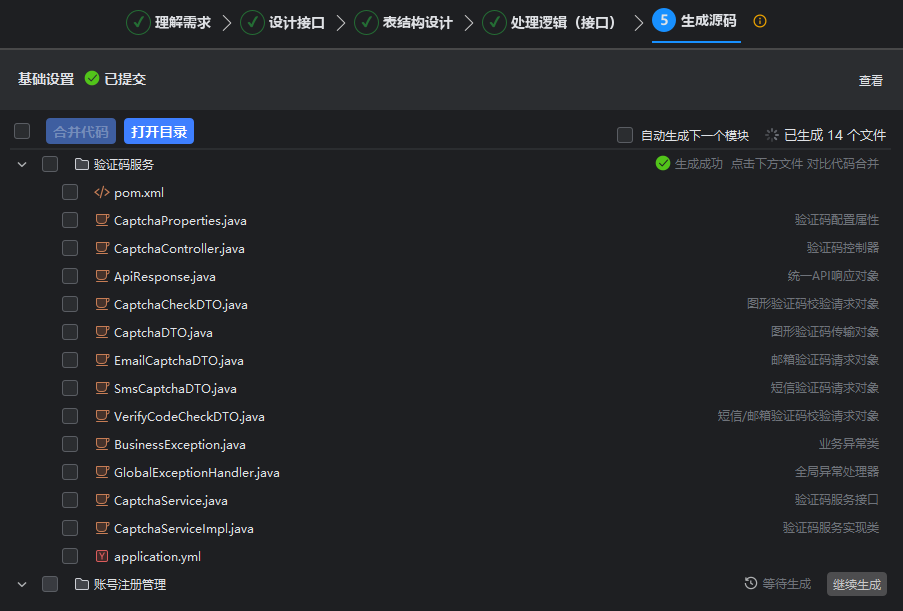903x611 pixels.
Task: Enable 自动生成下一个模块 checkbox
Action: click(625, 135)
